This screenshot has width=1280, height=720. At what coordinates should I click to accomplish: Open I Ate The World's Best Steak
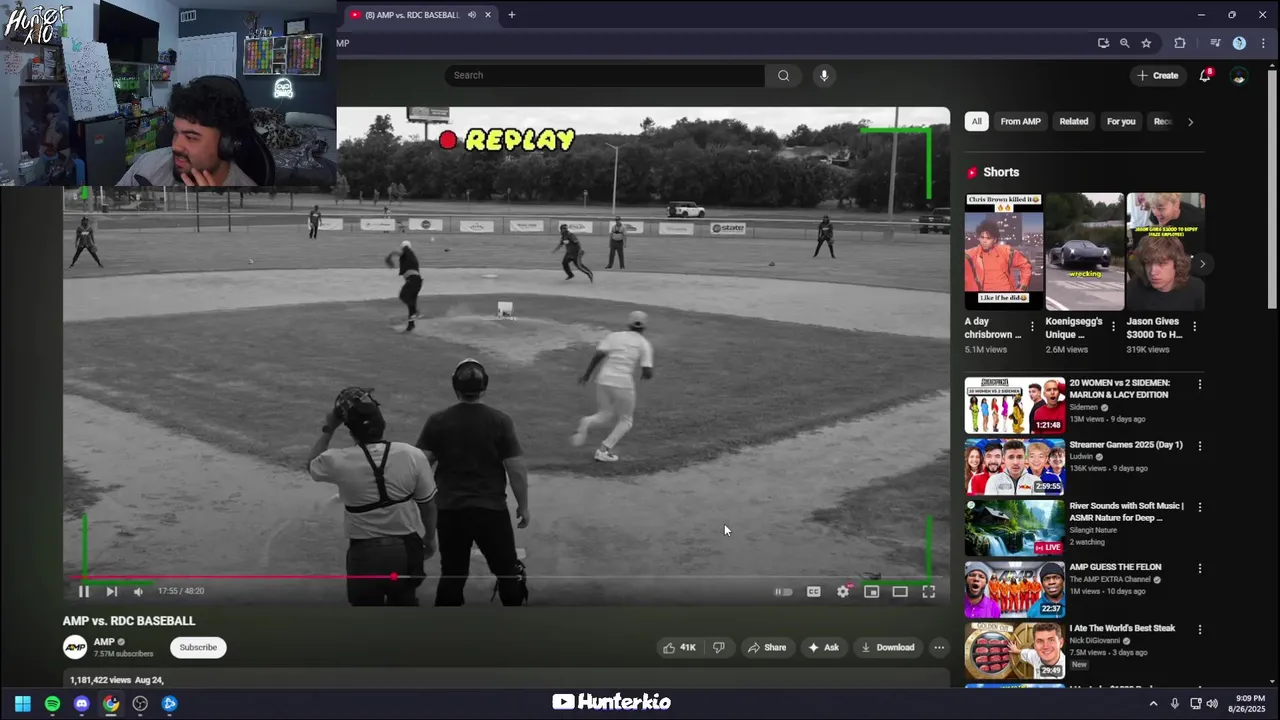tap(1015, 650)
